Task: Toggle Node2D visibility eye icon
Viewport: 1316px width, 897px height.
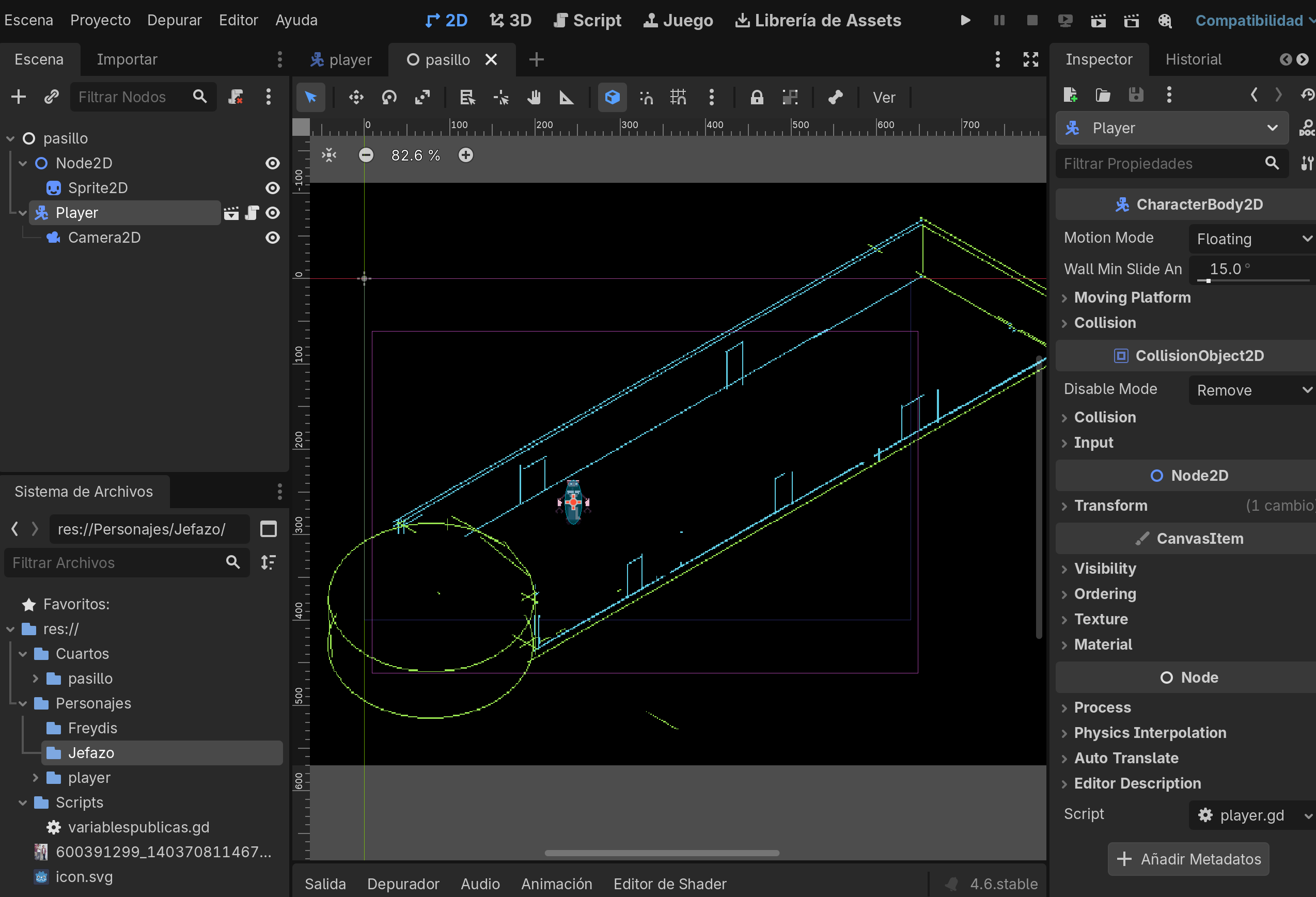Action: (x=272, y=163)
